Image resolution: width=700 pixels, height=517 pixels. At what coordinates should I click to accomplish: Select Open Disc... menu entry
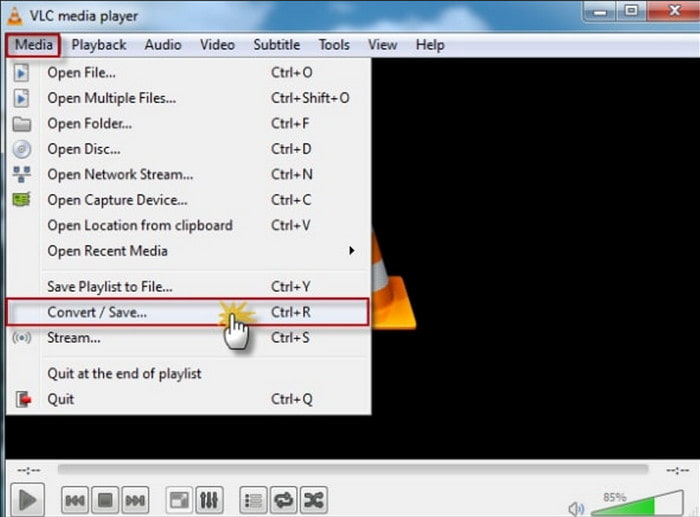click(188, 149)
